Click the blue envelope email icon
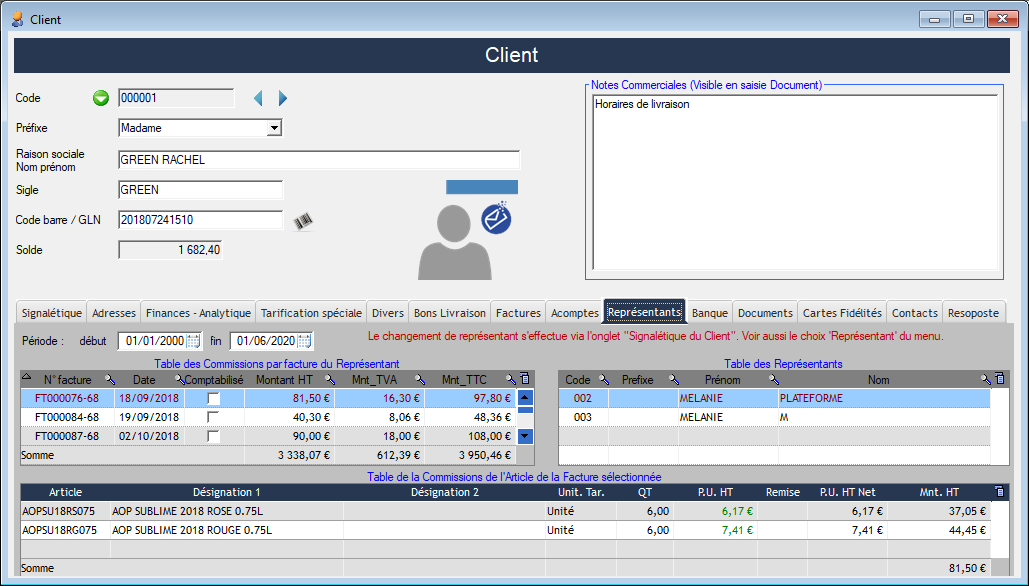The width and height of the screenshot is (1029, 586). [496, 219]
